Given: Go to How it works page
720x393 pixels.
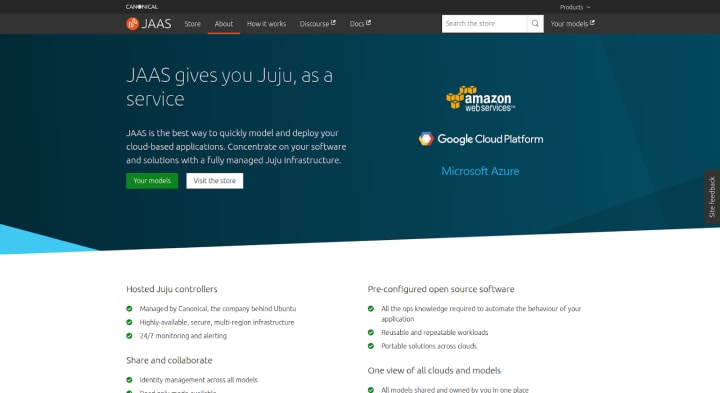Looking at the screenshot, I should pyautogui.click(x=266, y=24).
